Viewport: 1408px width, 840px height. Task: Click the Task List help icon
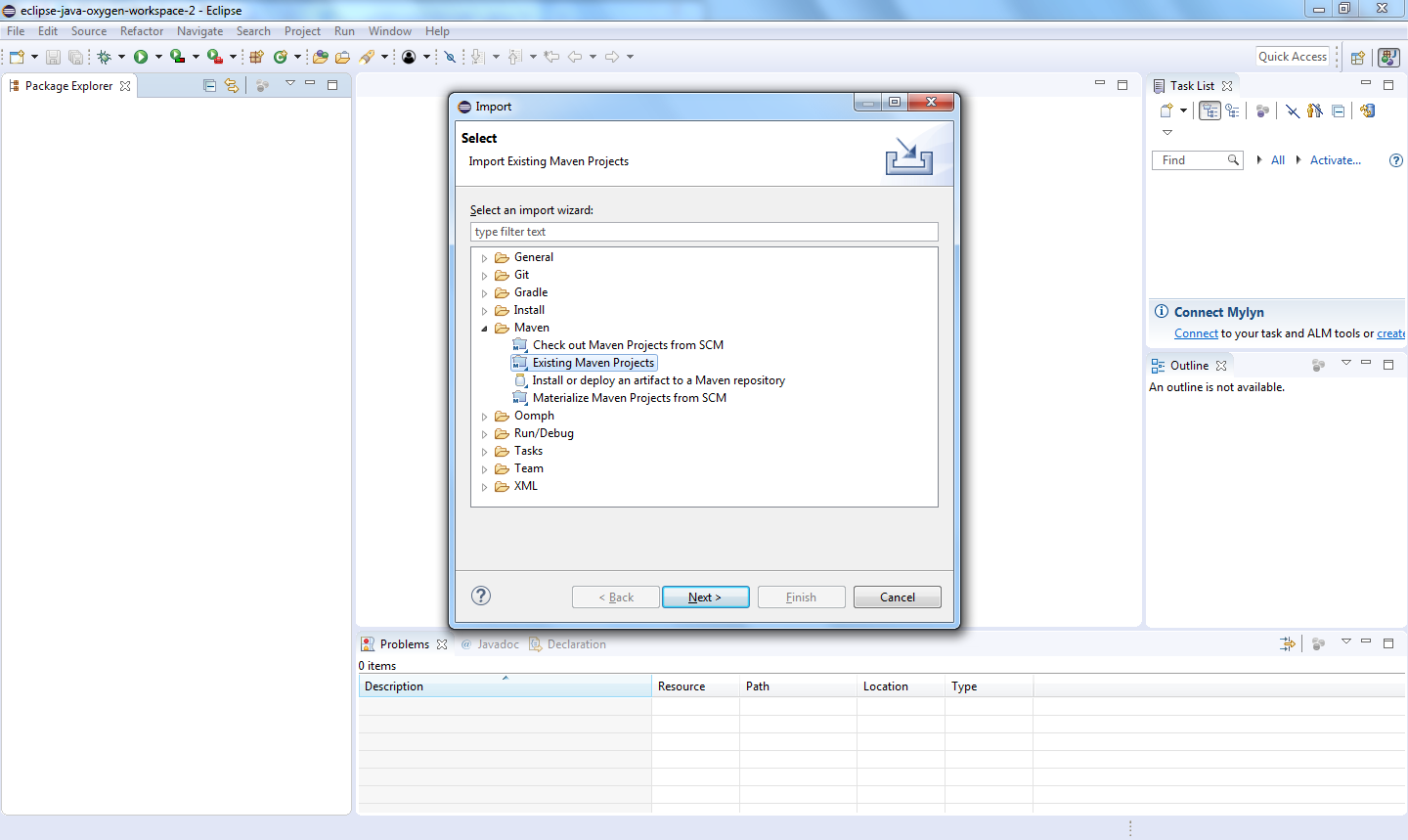point(1396,160)
